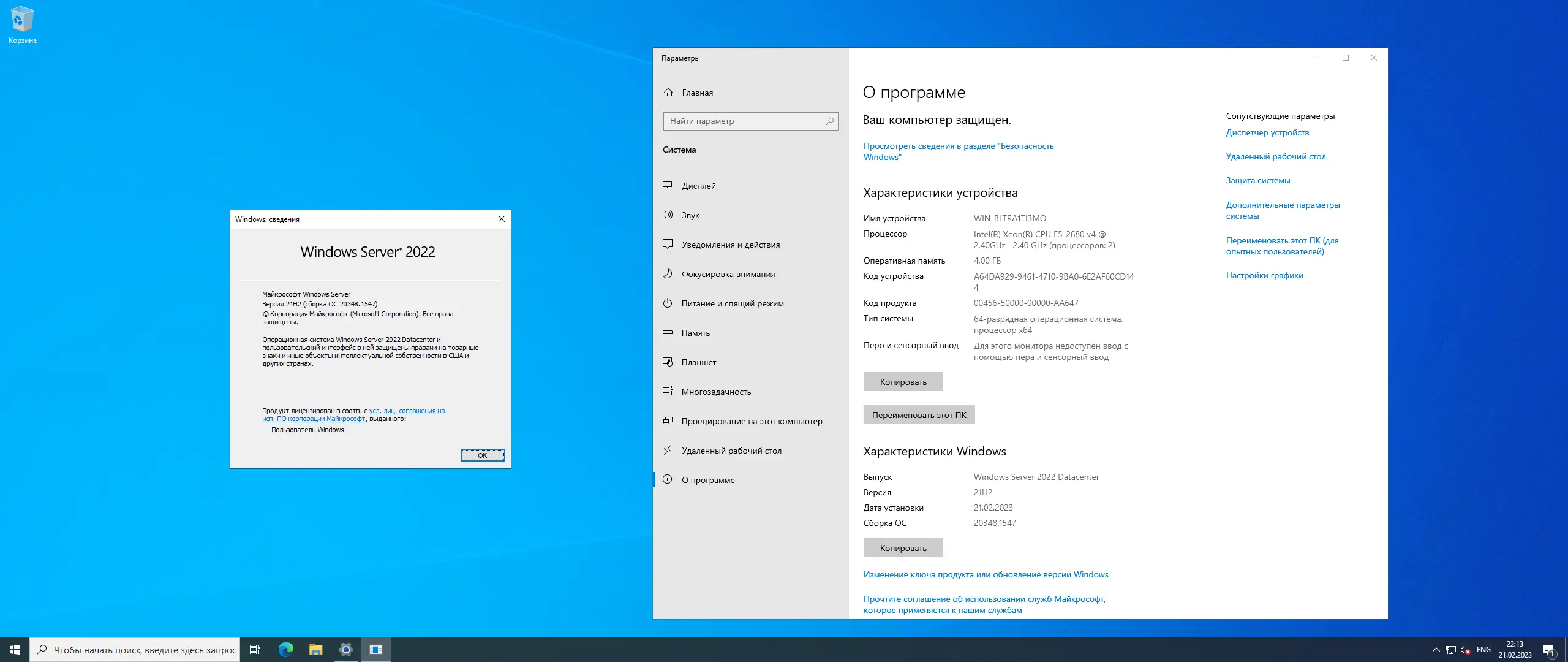Open the Display settings page
The image size is (1568, 662).
click(698, 186)
